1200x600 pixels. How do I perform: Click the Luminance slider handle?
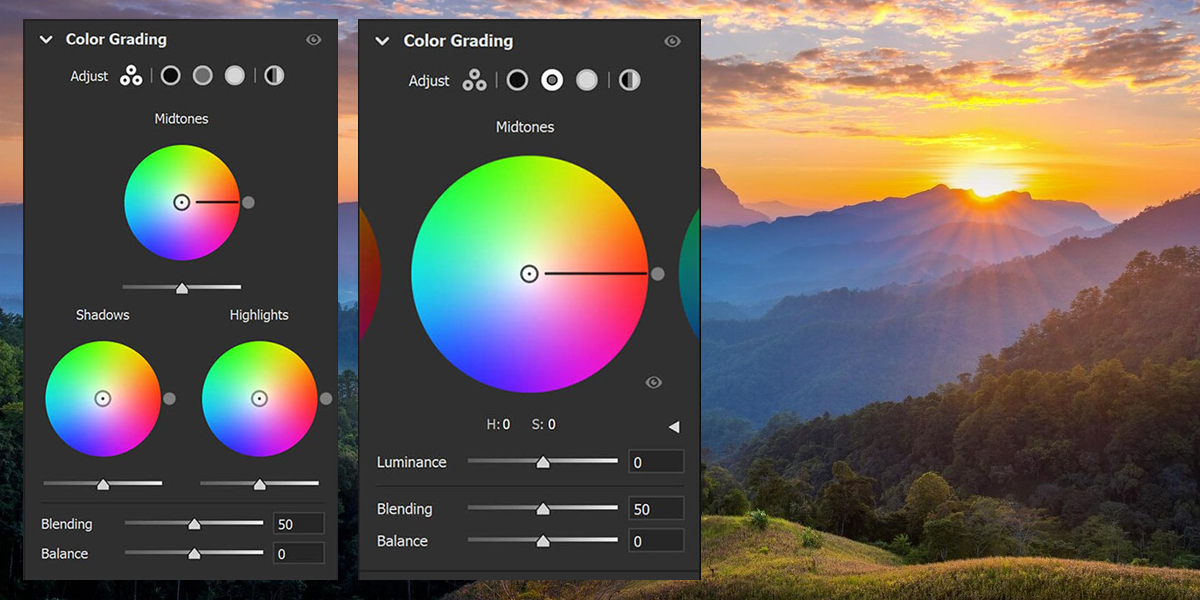[x=543, y=461]
